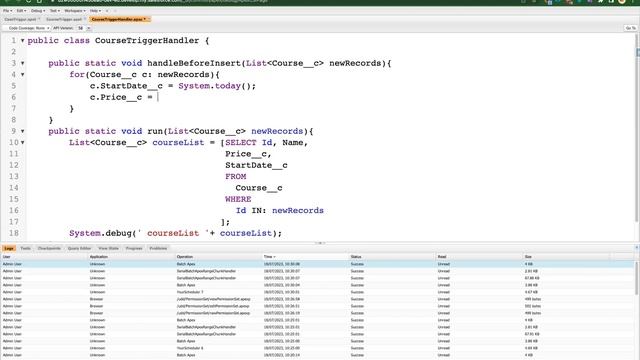Open the Query Editor tab

(79, 248)
